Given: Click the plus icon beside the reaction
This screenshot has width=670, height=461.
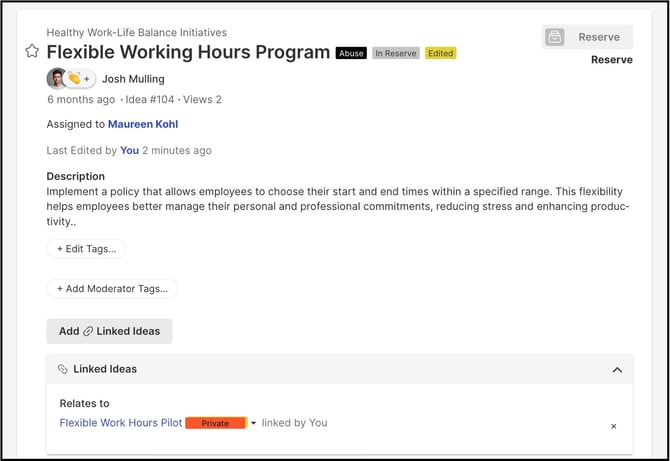Looking at the screenshot, I should tap(87, 79).
